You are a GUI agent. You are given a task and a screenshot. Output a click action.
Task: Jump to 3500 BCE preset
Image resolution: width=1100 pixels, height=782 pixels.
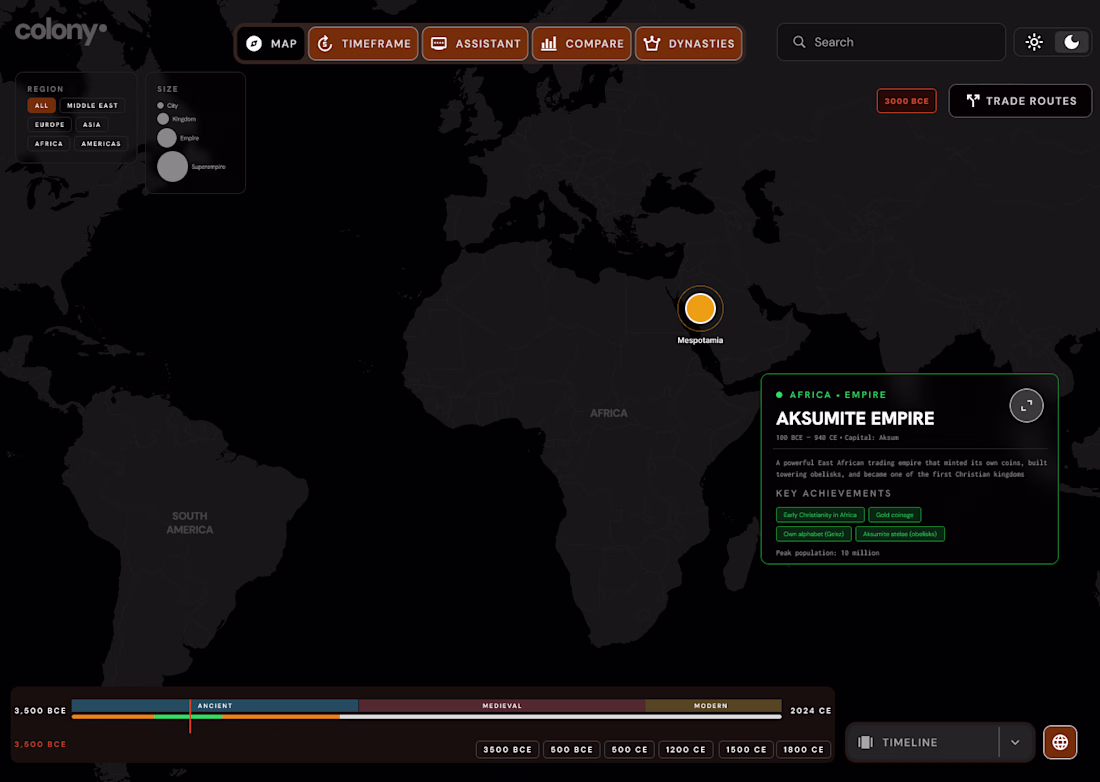(x=507, y=750)
